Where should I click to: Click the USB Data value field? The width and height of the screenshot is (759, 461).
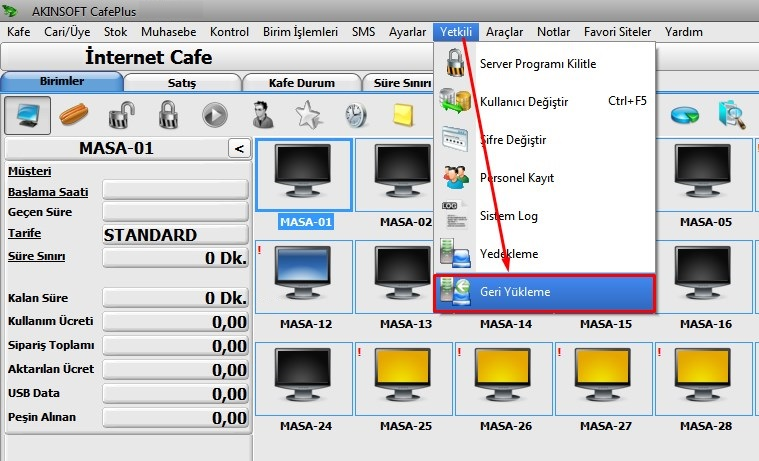tap(175, 393)
